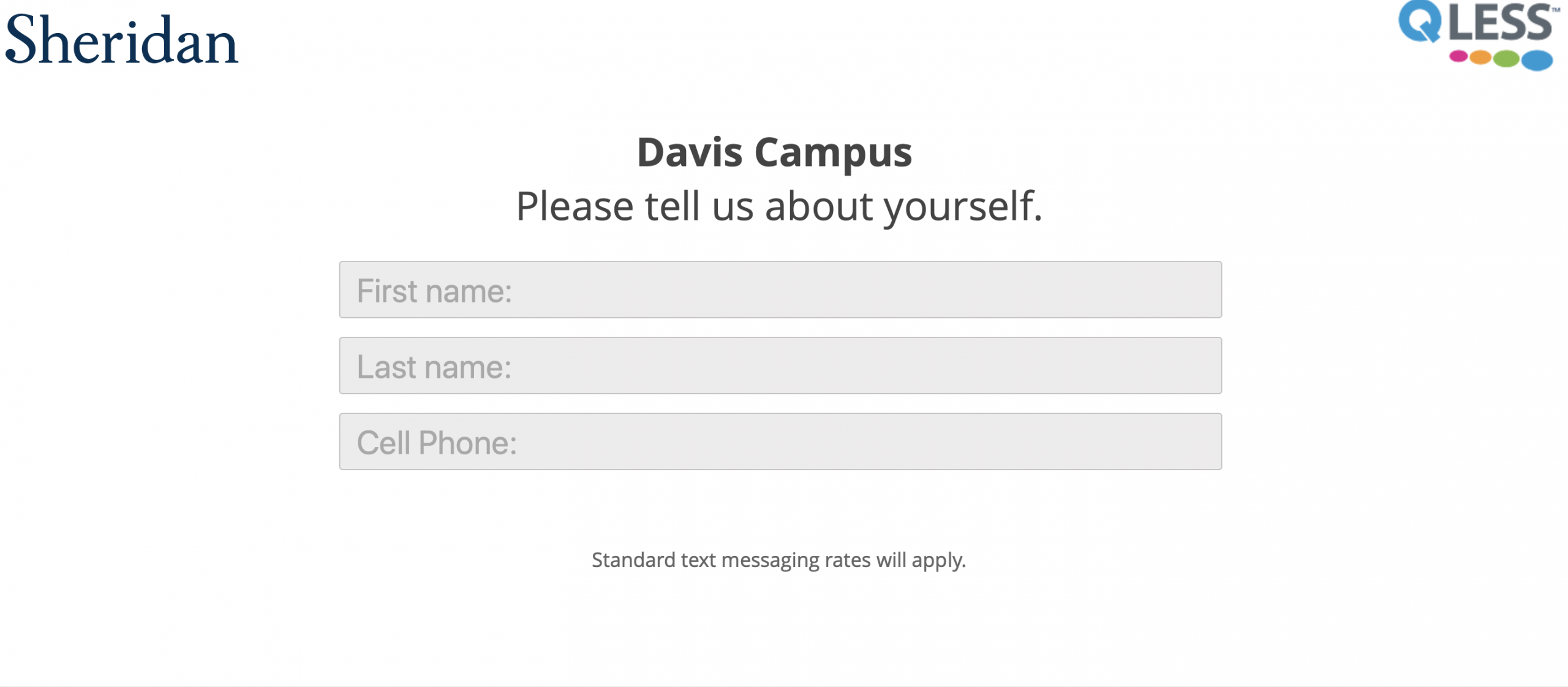Click the word 'Campus' in the heading
The width and height of the screenshot is (1568, 687).
click(x=833, y=153)
